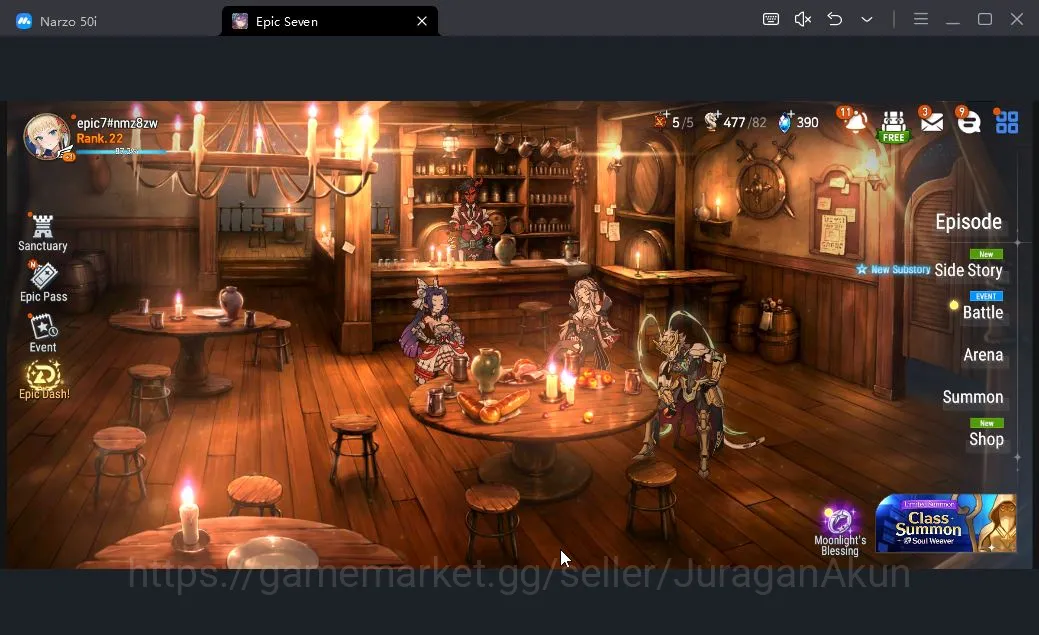Select Battle from the menu
1039x635 pixels.
[983, 312]
